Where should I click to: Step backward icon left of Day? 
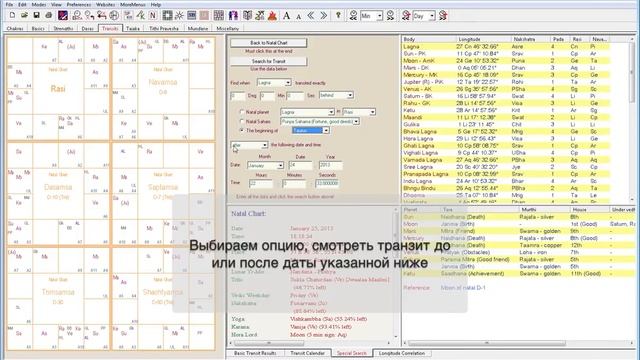(x=406, y=16)
